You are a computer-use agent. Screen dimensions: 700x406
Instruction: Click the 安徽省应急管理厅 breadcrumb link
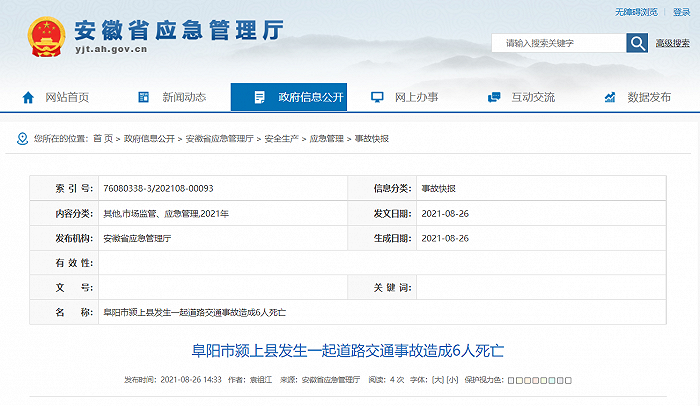[x=220, y=139]
